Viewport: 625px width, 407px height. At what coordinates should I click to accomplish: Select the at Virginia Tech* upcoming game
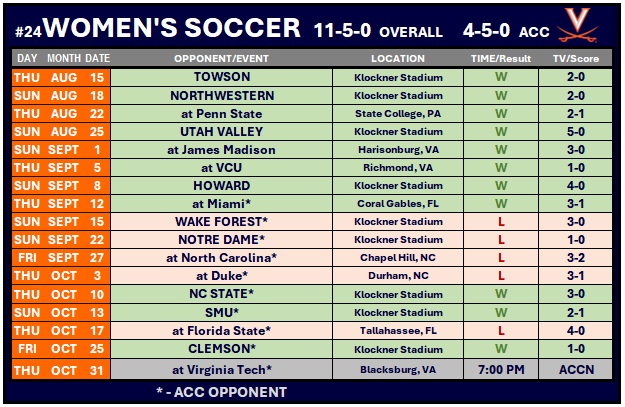click(220, 369)
